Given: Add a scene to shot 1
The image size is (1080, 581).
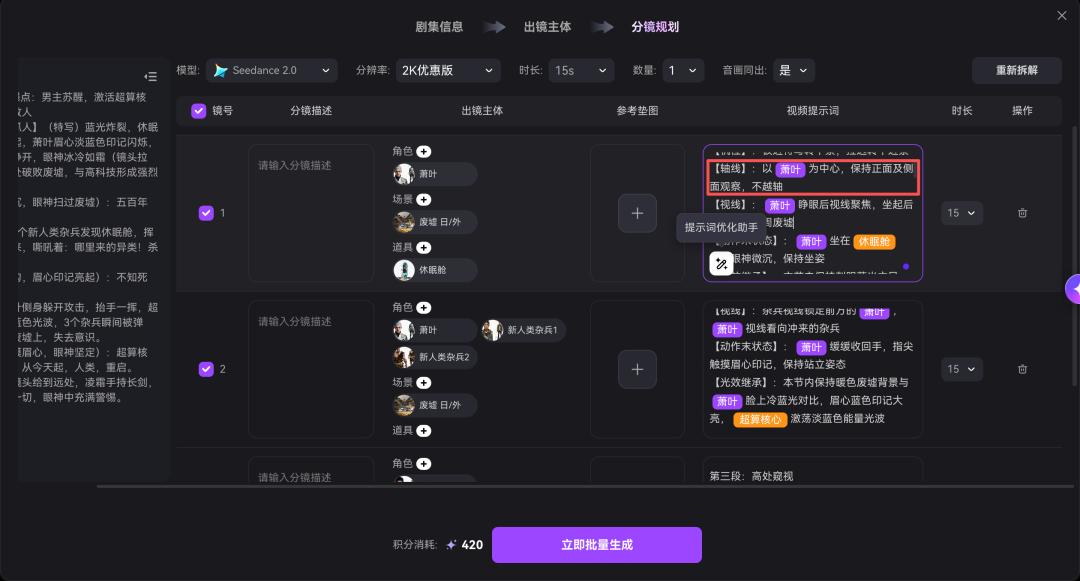Looking at the screenshot, I should tap(424, 200).
